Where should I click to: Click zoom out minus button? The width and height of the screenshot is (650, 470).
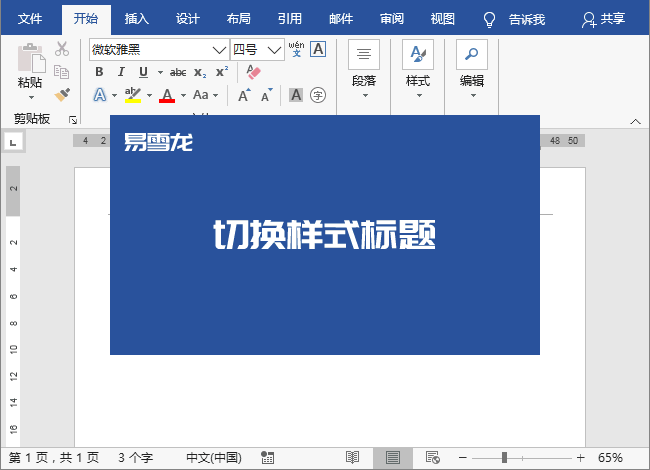click(463, 458)
